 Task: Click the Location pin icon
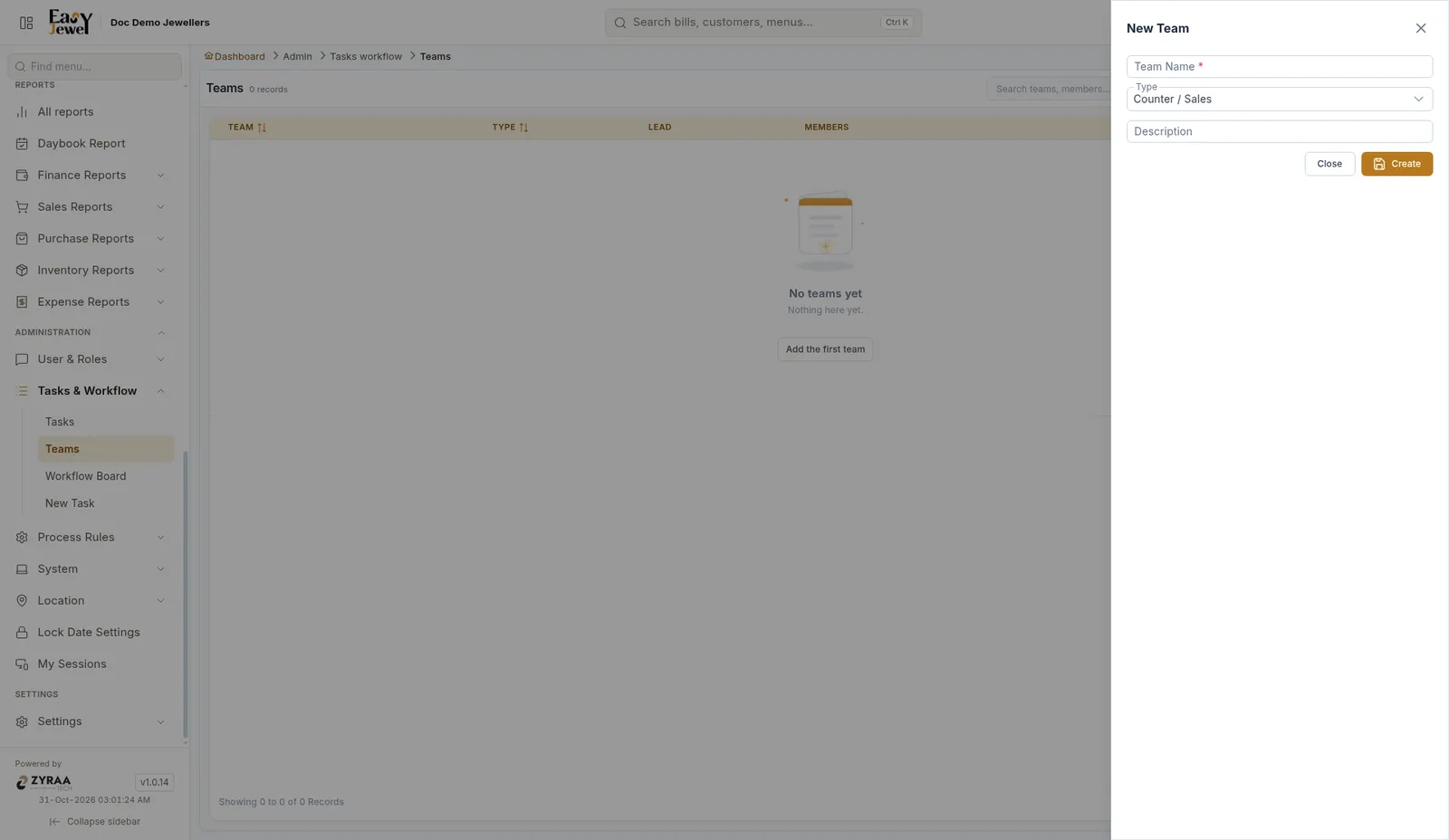click(22, 601)
